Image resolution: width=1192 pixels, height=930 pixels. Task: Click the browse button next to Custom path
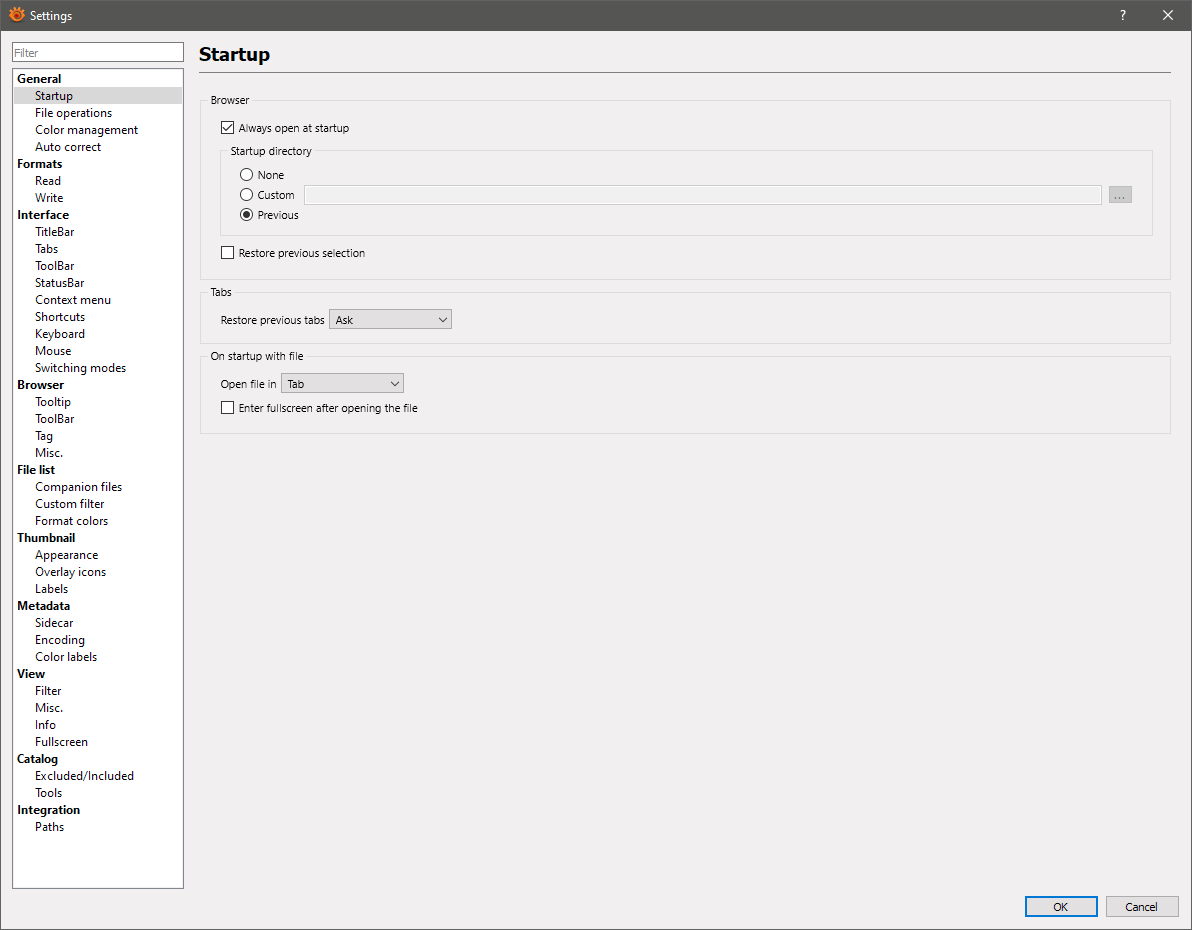coord(1120,195)
